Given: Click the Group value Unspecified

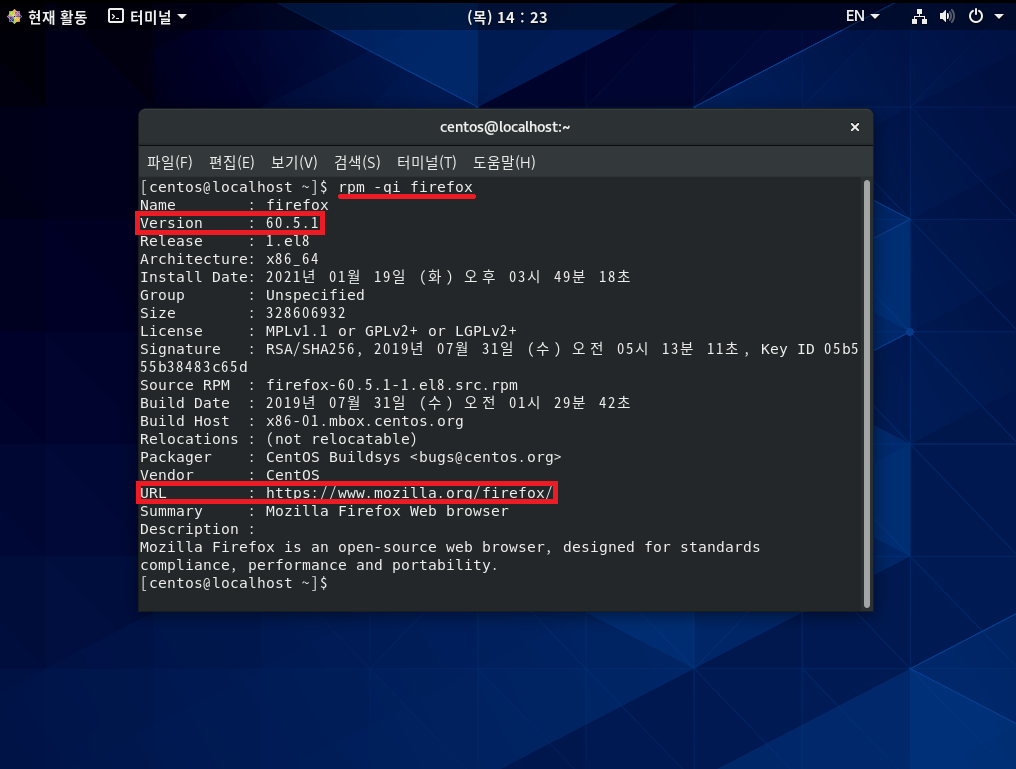Looking at the screenshot, I should [315, 295].
